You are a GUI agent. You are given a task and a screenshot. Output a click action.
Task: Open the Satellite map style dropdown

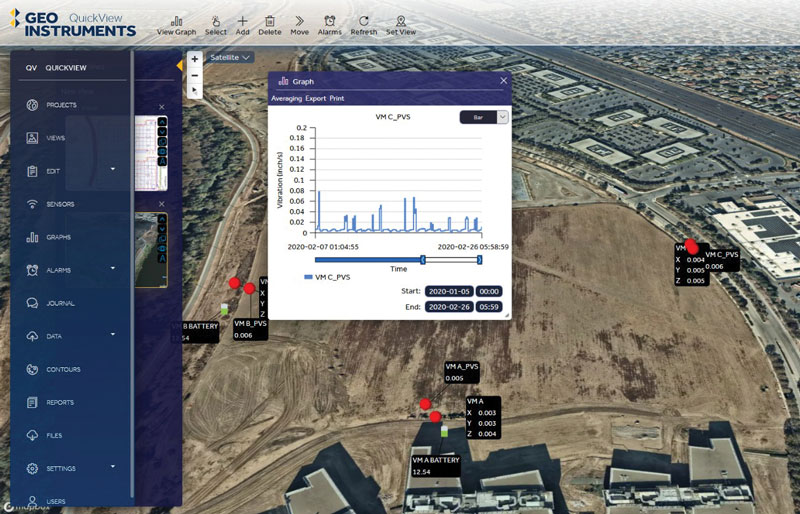click(x=230, y=58)
